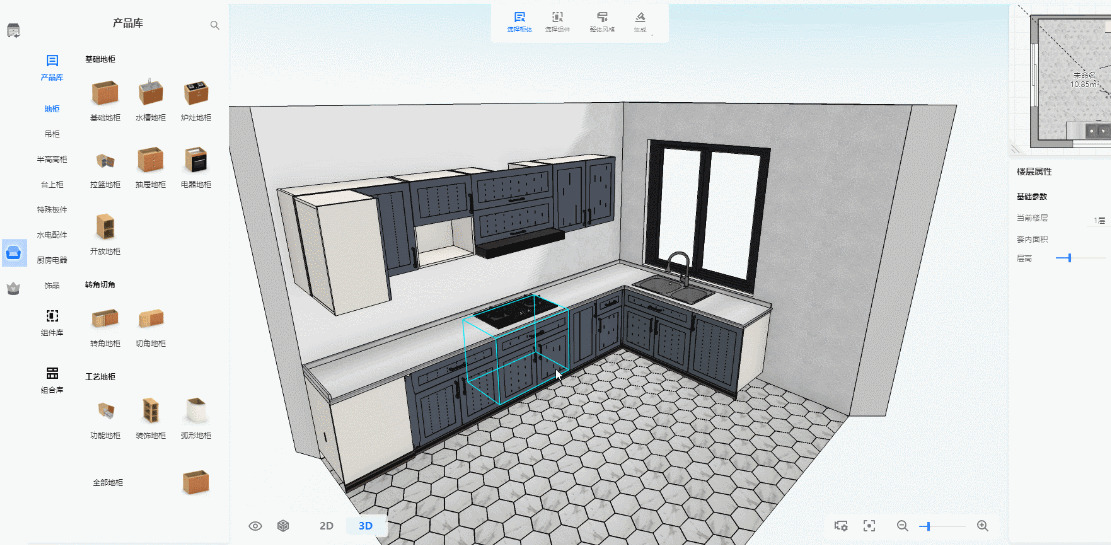Select the 基础地柜 cabinet thumbnail
This screenshot has width=1111, height=545.
(105, 92)
